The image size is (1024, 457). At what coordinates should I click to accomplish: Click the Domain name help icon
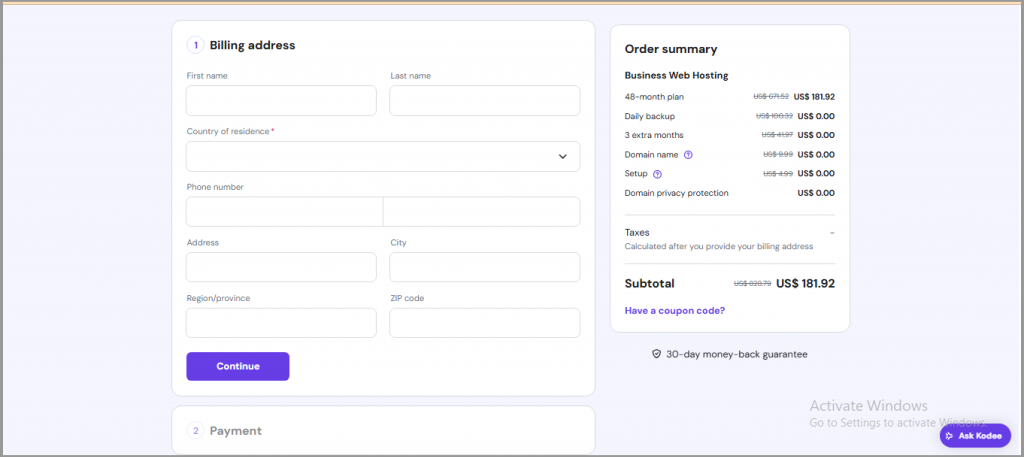coord(688,155)
